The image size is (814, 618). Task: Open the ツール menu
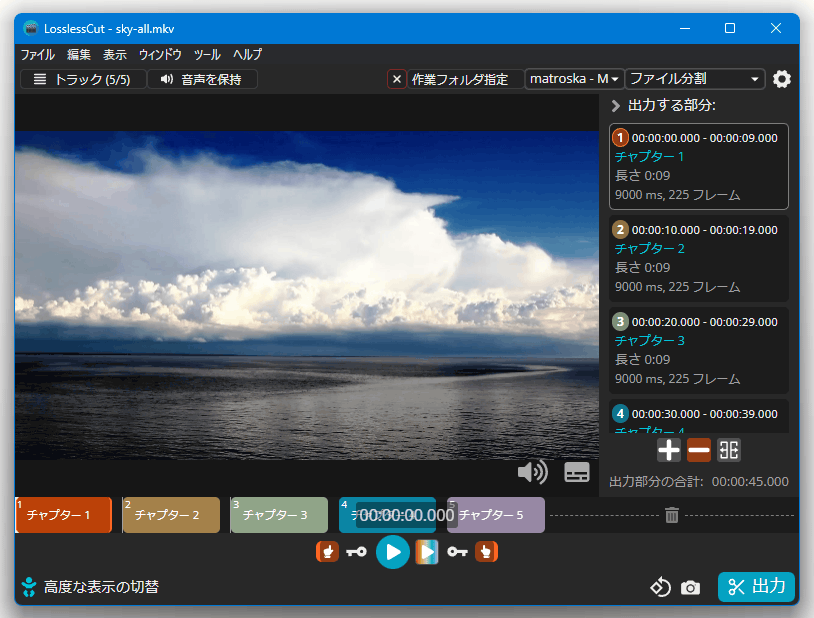coord(207,55)
